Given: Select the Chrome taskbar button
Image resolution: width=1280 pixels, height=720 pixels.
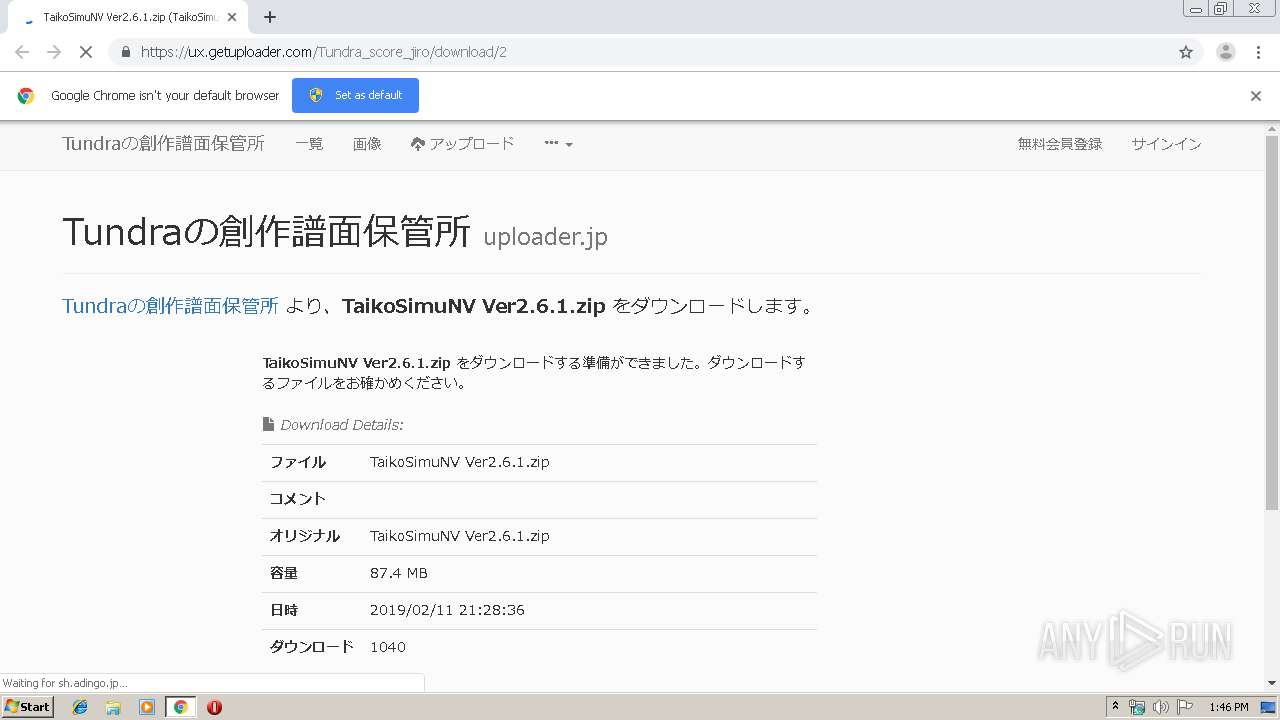Looking at the screenshot, I should tap(180, 707).
